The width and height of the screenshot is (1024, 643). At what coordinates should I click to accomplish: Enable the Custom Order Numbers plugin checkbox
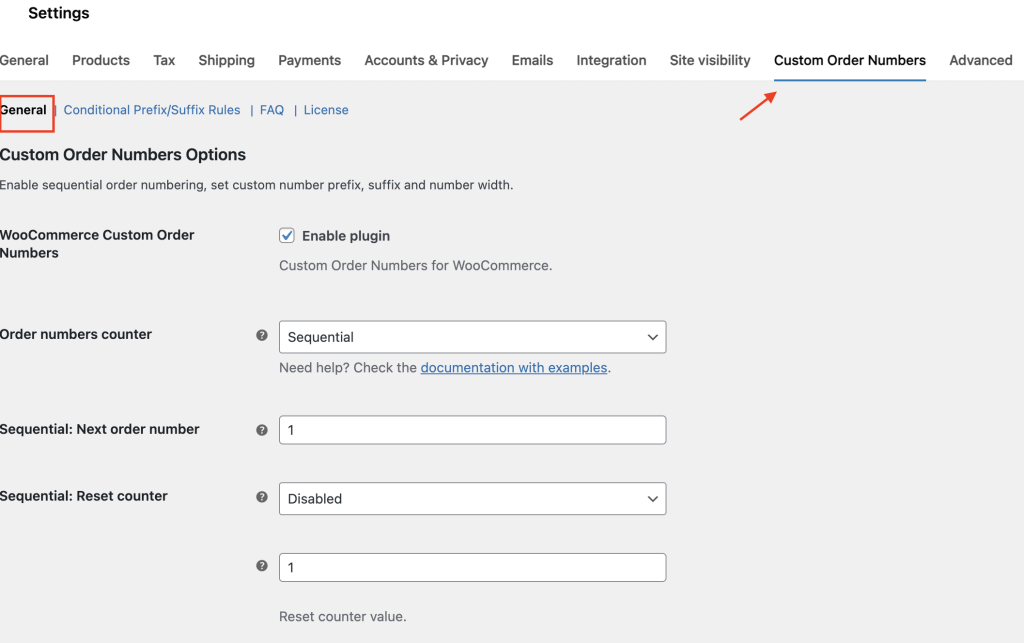[x=286, y=235]
